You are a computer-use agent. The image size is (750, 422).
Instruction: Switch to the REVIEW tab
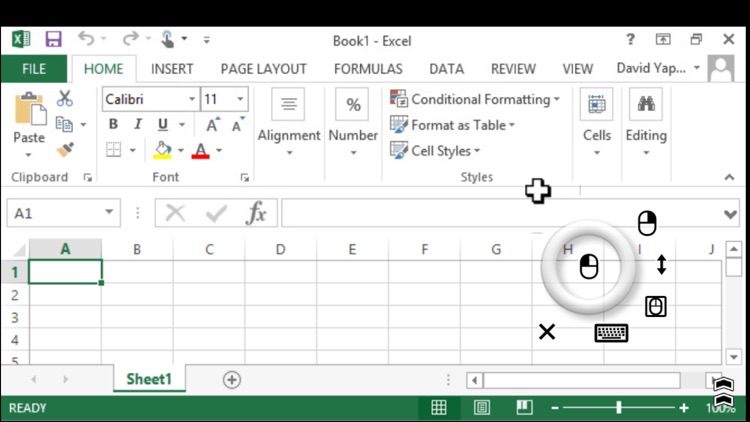click(513, 69)
